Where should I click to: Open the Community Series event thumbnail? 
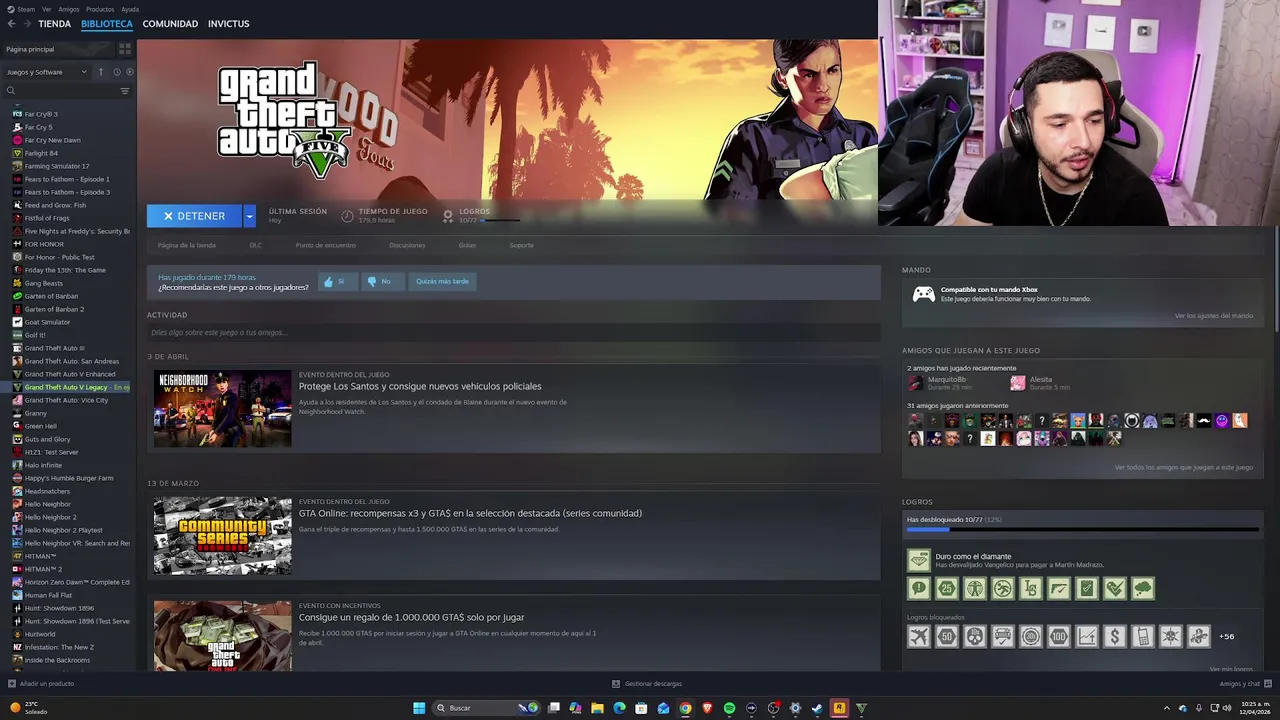point(222,536)
